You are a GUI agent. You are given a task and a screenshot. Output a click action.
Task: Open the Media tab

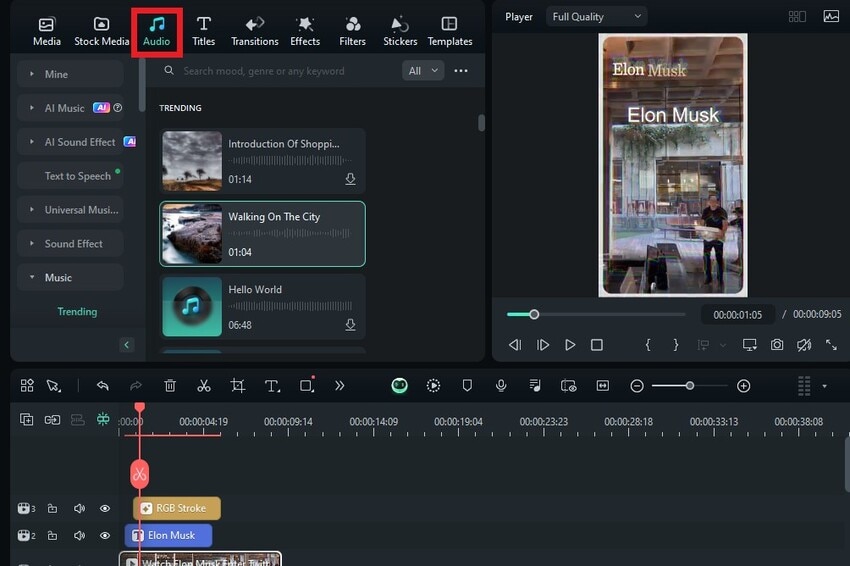(x=47, y=31)
